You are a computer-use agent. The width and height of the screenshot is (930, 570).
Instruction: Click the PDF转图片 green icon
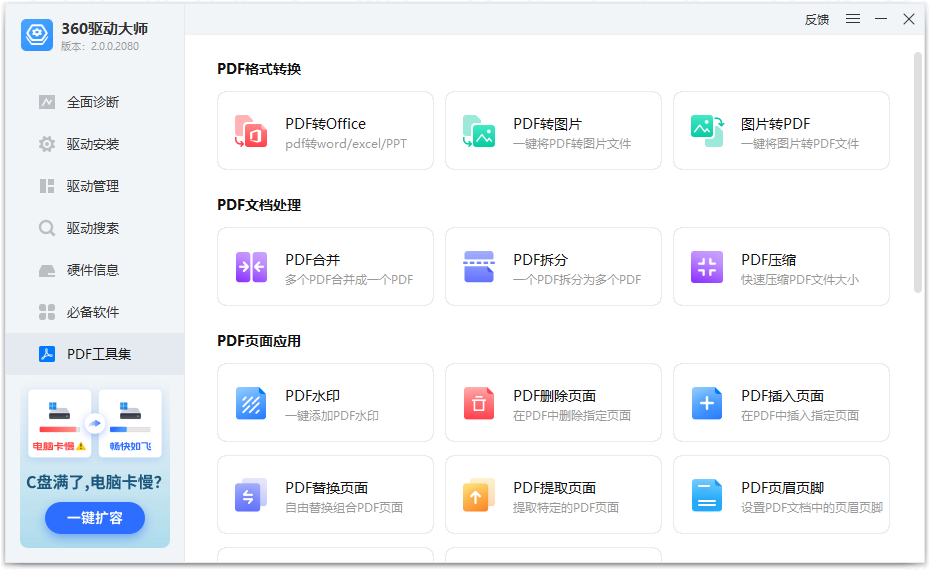[x=479, y=131]
